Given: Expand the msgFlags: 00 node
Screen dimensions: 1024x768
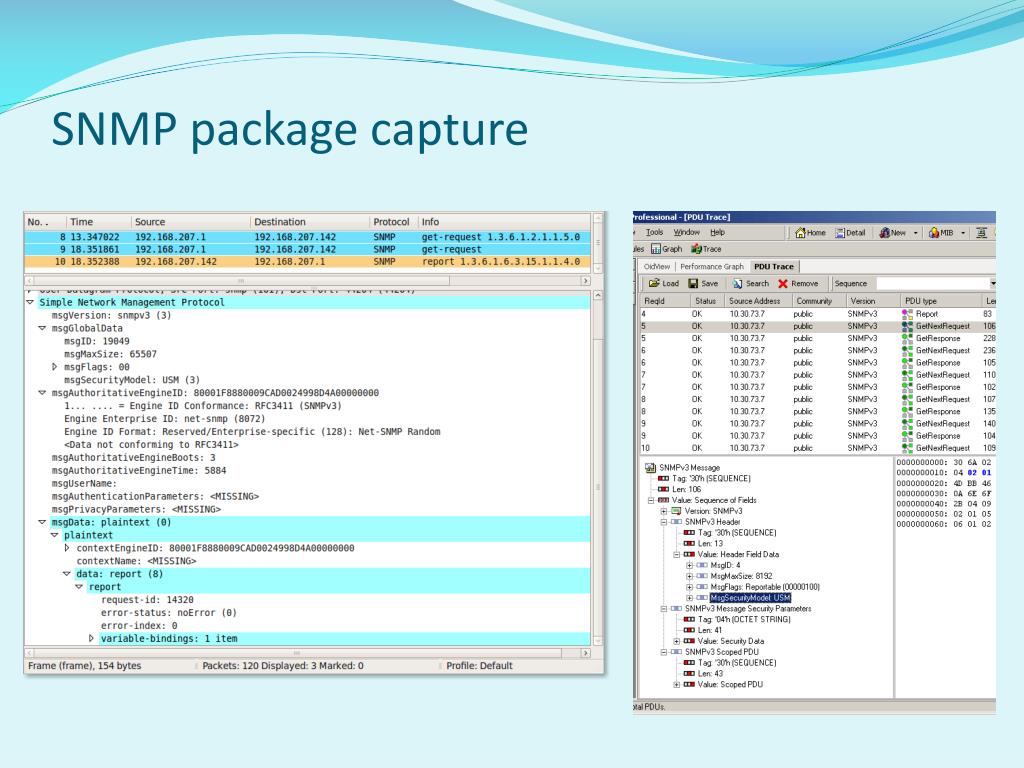Looking at the screenshot, I should (x=55, y=367).
